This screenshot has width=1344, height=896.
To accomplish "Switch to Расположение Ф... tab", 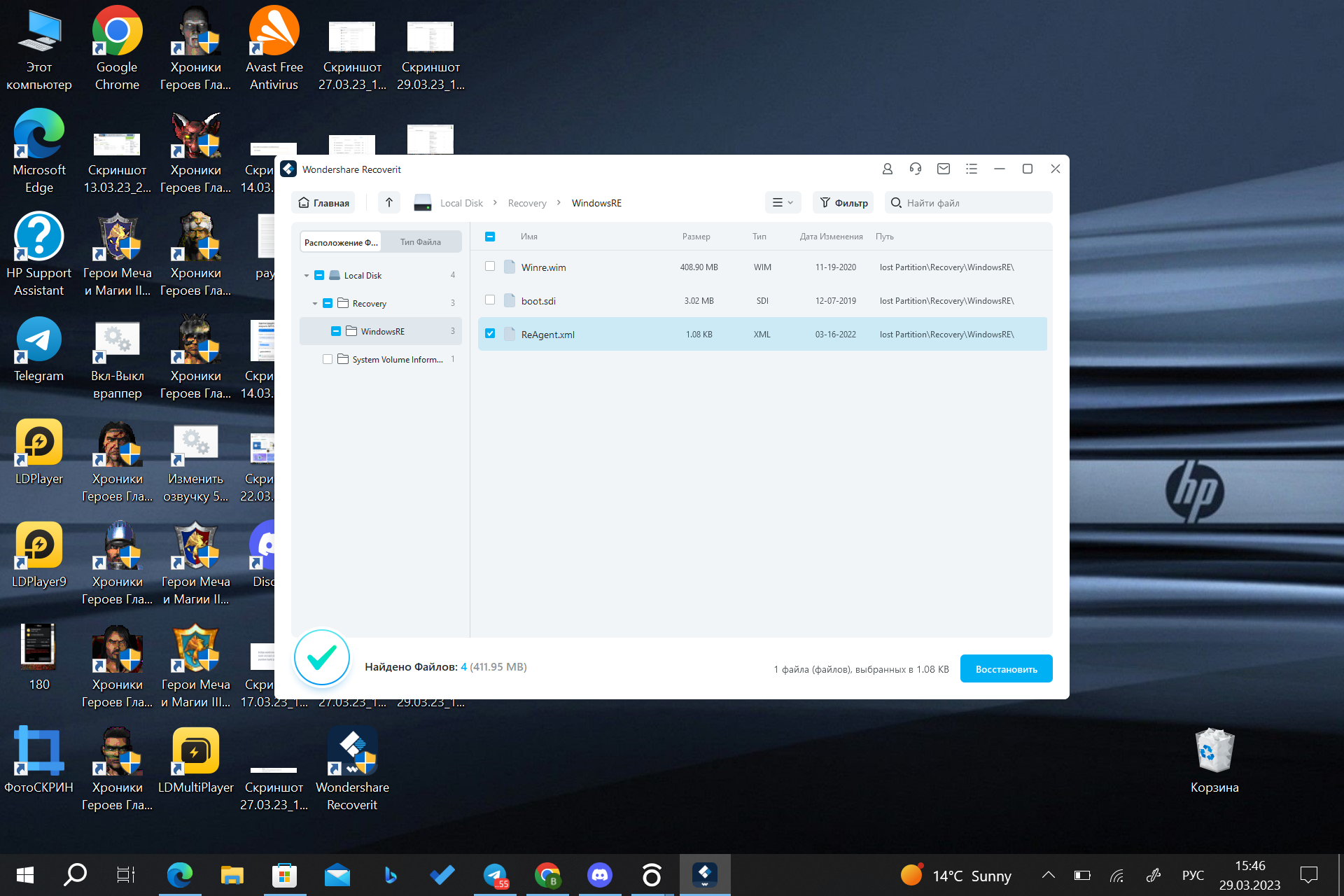I will (x=341, y=242).
